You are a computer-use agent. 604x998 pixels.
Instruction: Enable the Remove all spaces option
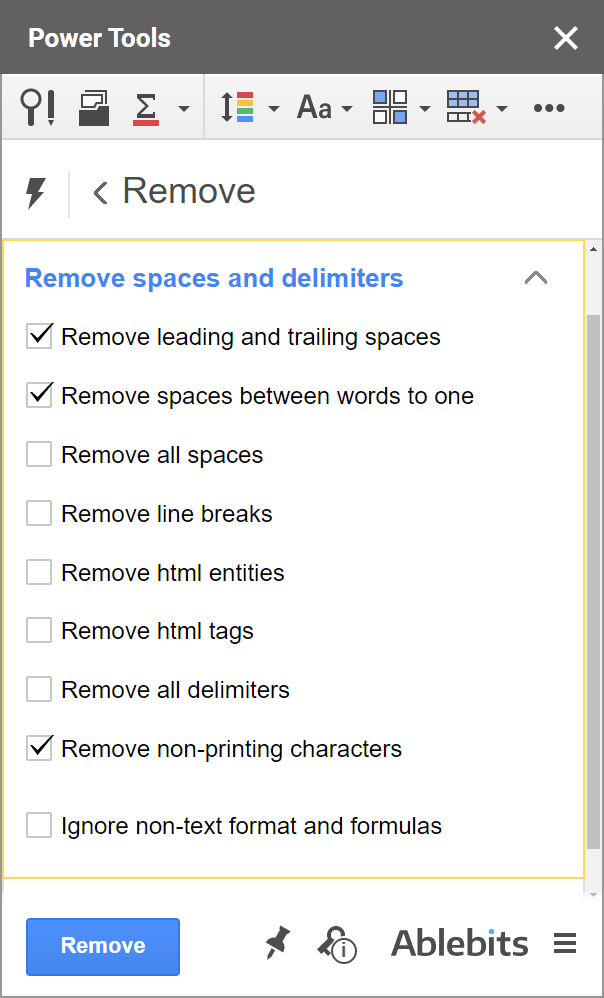pyautogui.click(x=38, y=453)
